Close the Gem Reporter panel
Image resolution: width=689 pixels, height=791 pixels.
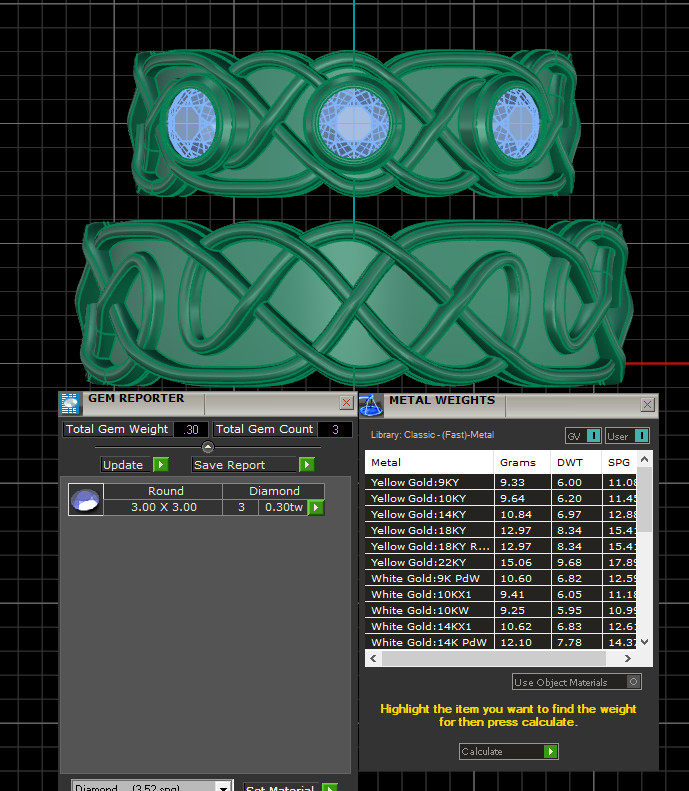click(346, 403)
